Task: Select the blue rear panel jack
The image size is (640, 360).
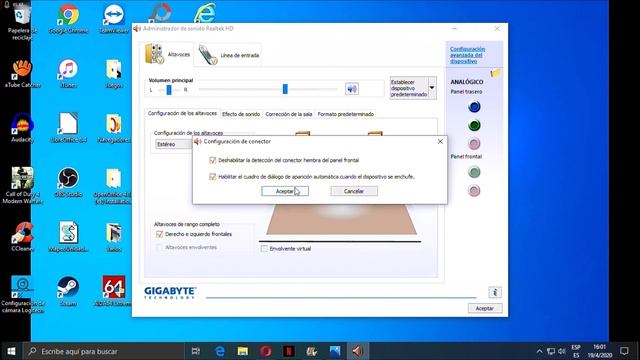Action: 474,107
